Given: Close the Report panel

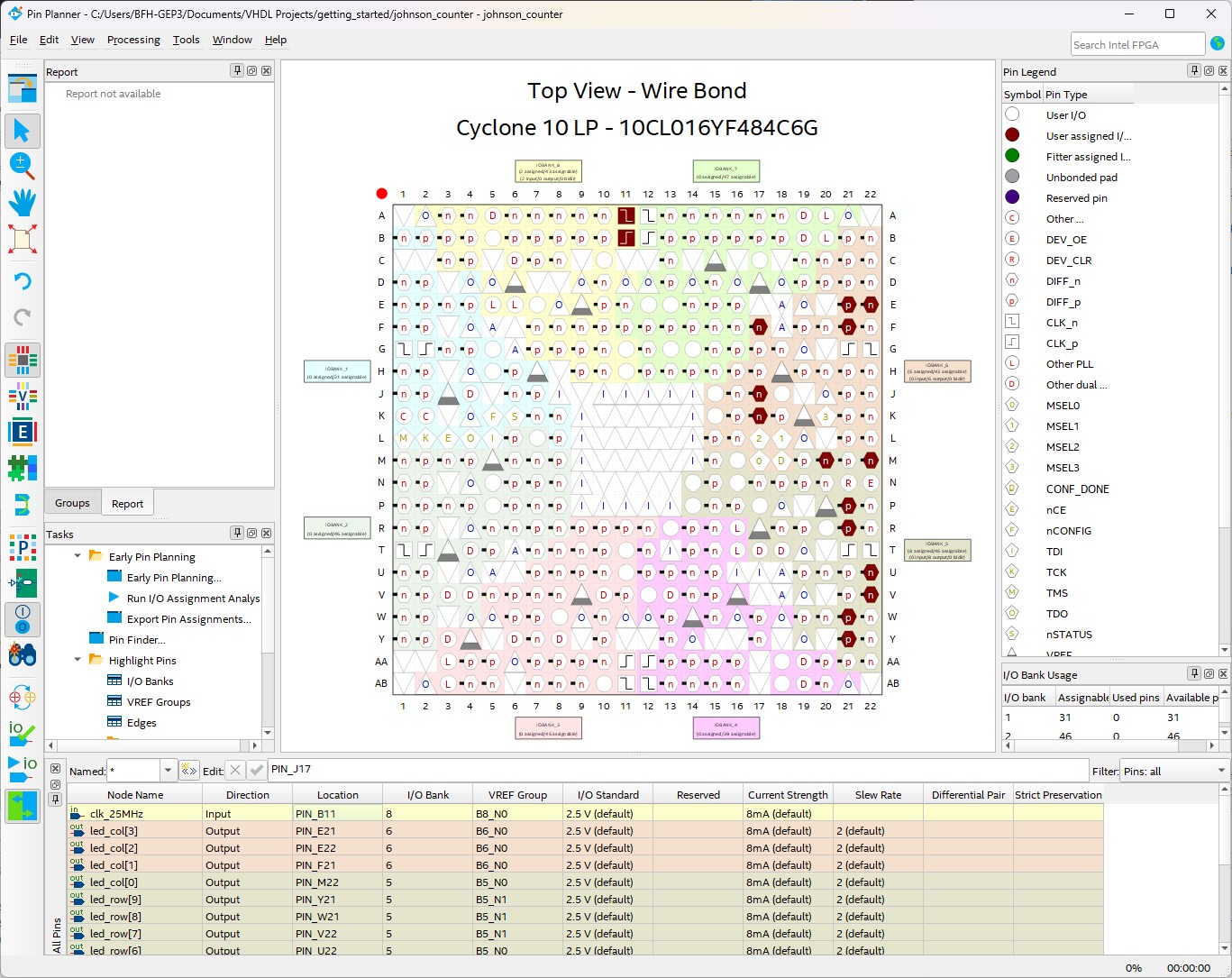Looking at the screenshot, I should tap(266, 71).
